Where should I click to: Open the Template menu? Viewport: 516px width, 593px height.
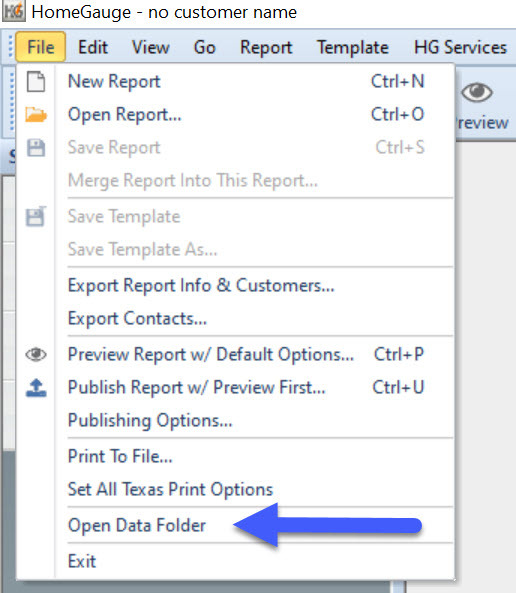click(x=353, y=47)
